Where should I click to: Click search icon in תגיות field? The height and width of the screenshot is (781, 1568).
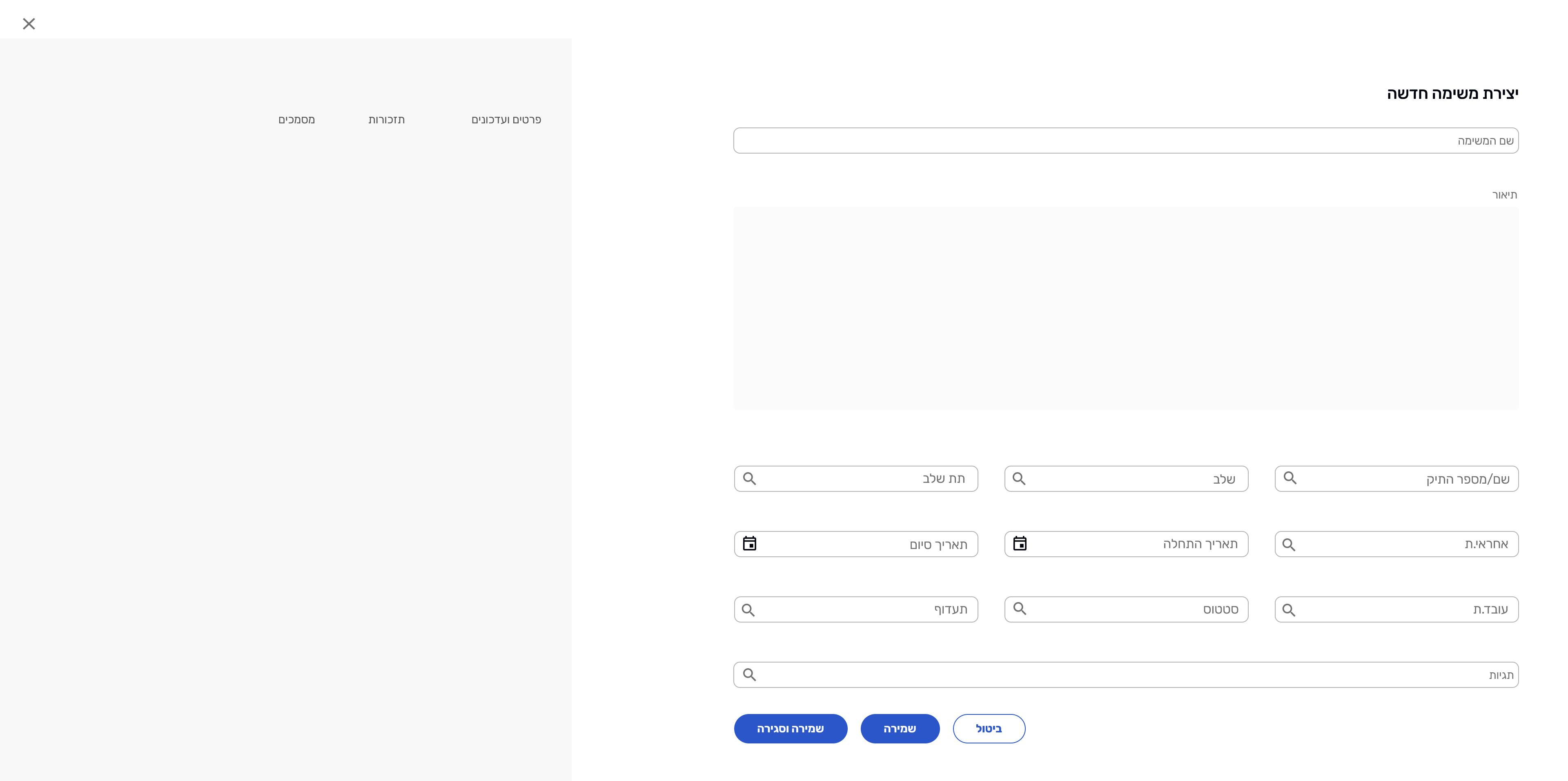tap(749, 675)
